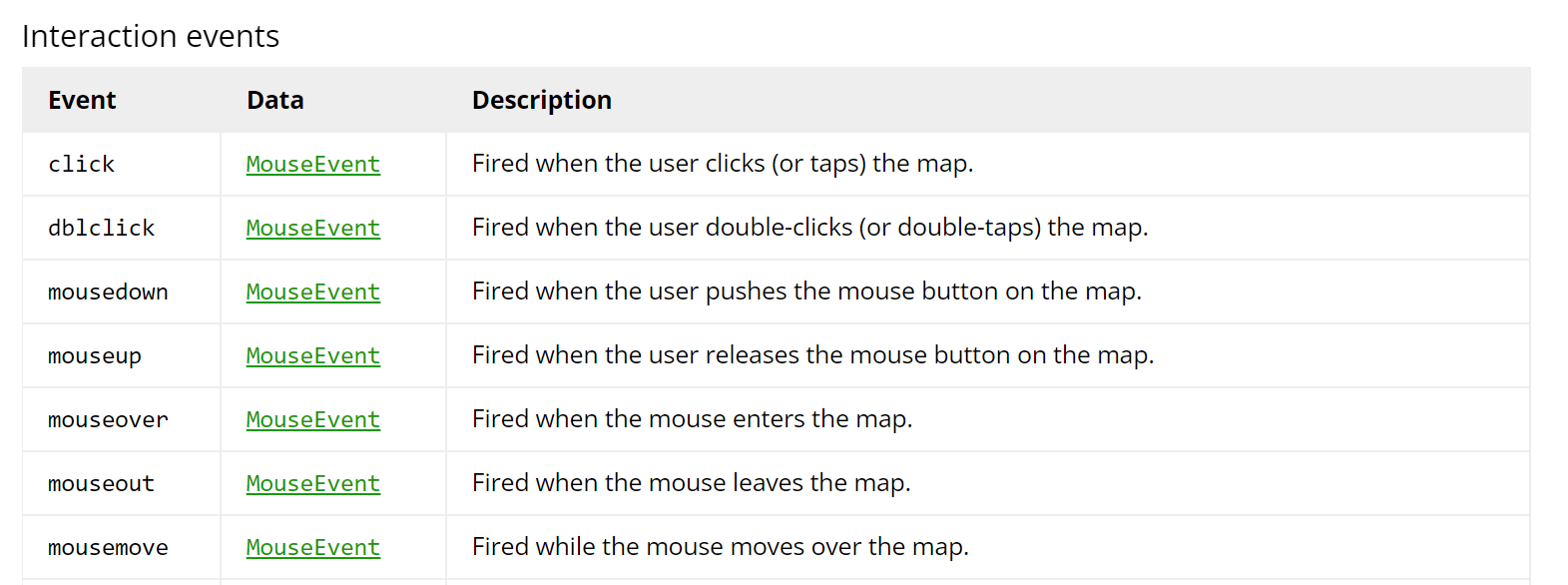The height and width of the screenshot is (585, 1568).
Task: Click the double-clicks (or double-taps) description text
Action: pyautogui.click(x=809, y=228)
